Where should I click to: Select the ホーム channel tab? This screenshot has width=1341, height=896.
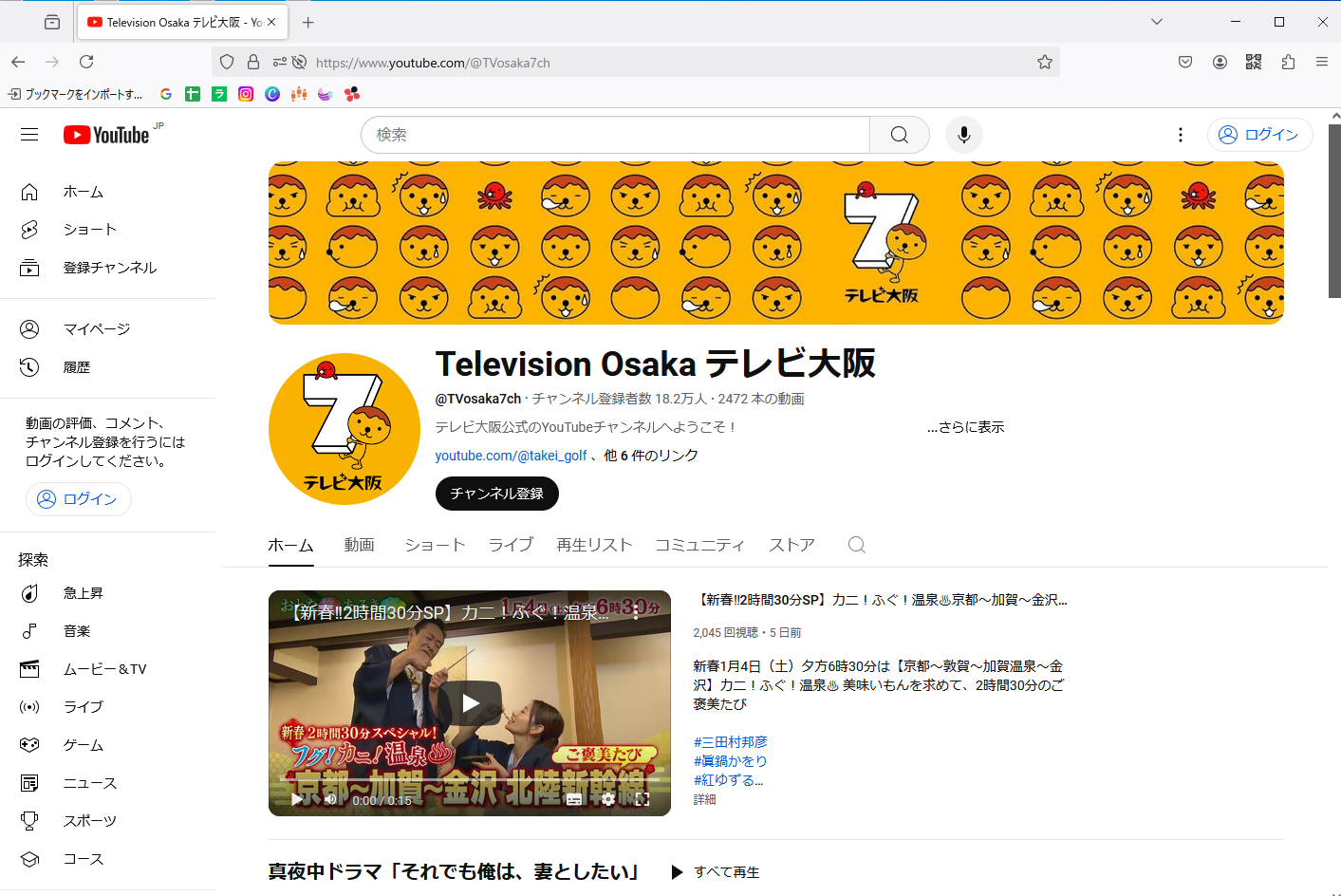click(290, 545)
